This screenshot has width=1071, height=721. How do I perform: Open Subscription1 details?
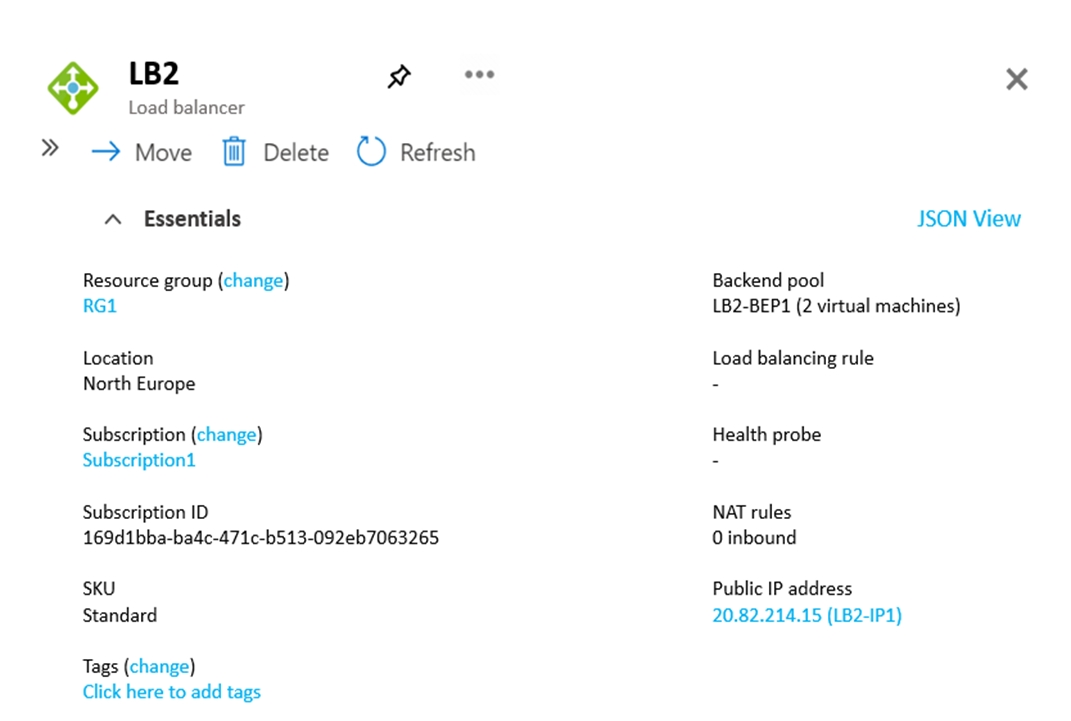tap(139, 460)
